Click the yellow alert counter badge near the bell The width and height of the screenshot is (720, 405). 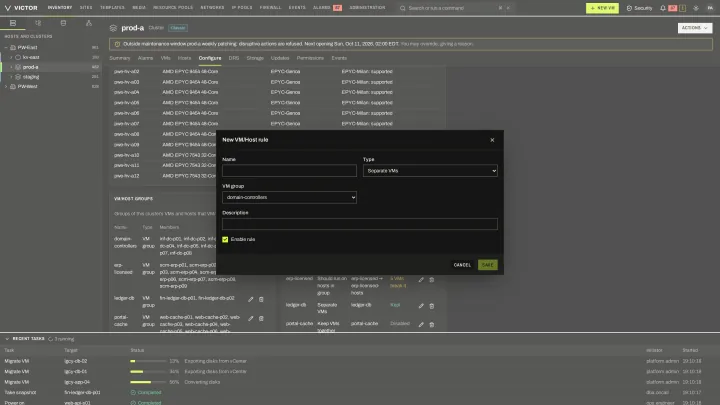683,8
